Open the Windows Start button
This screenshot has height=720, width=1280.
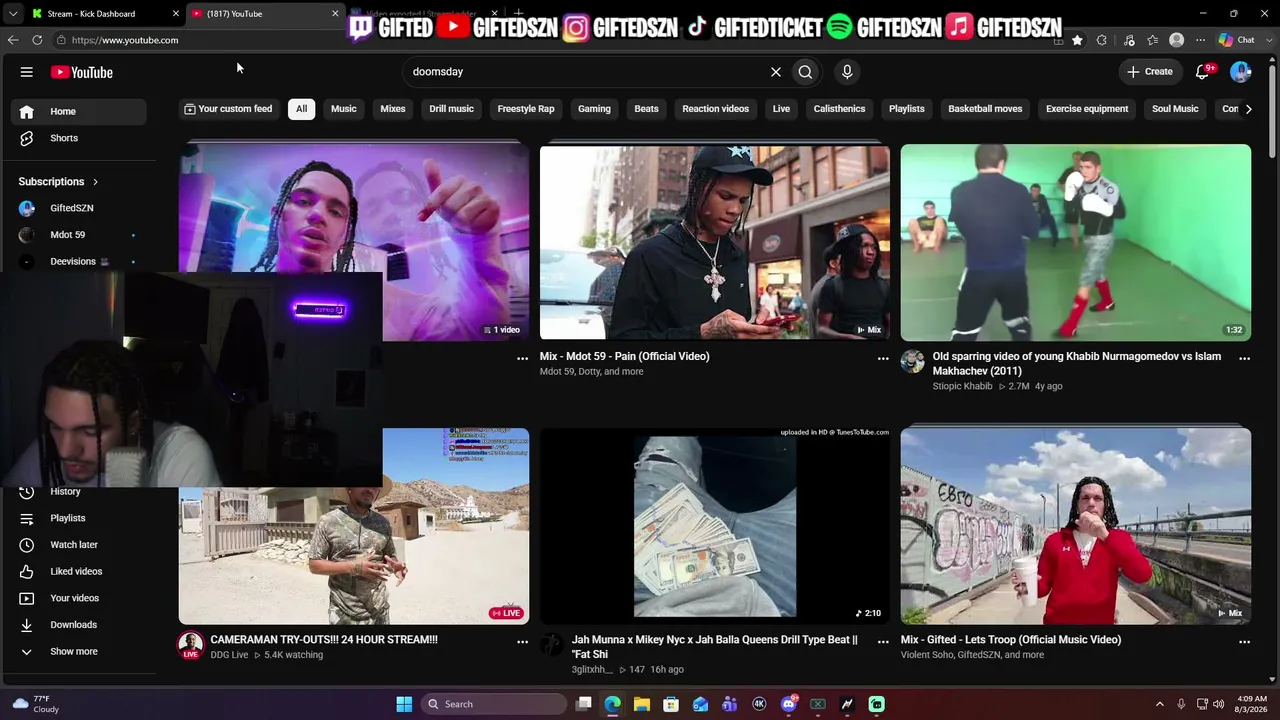404,704
